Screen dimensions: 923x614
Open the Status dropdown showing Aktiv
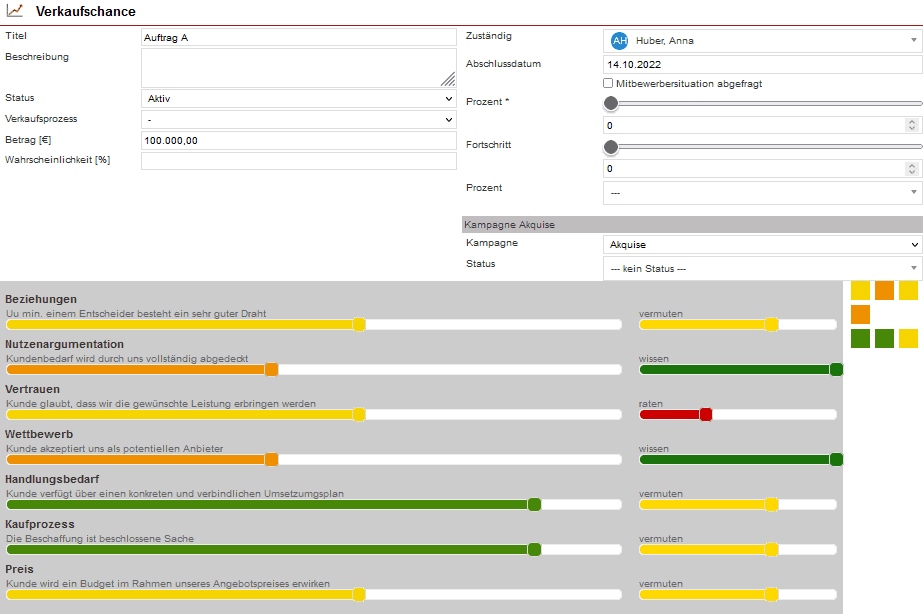point(298,99)
